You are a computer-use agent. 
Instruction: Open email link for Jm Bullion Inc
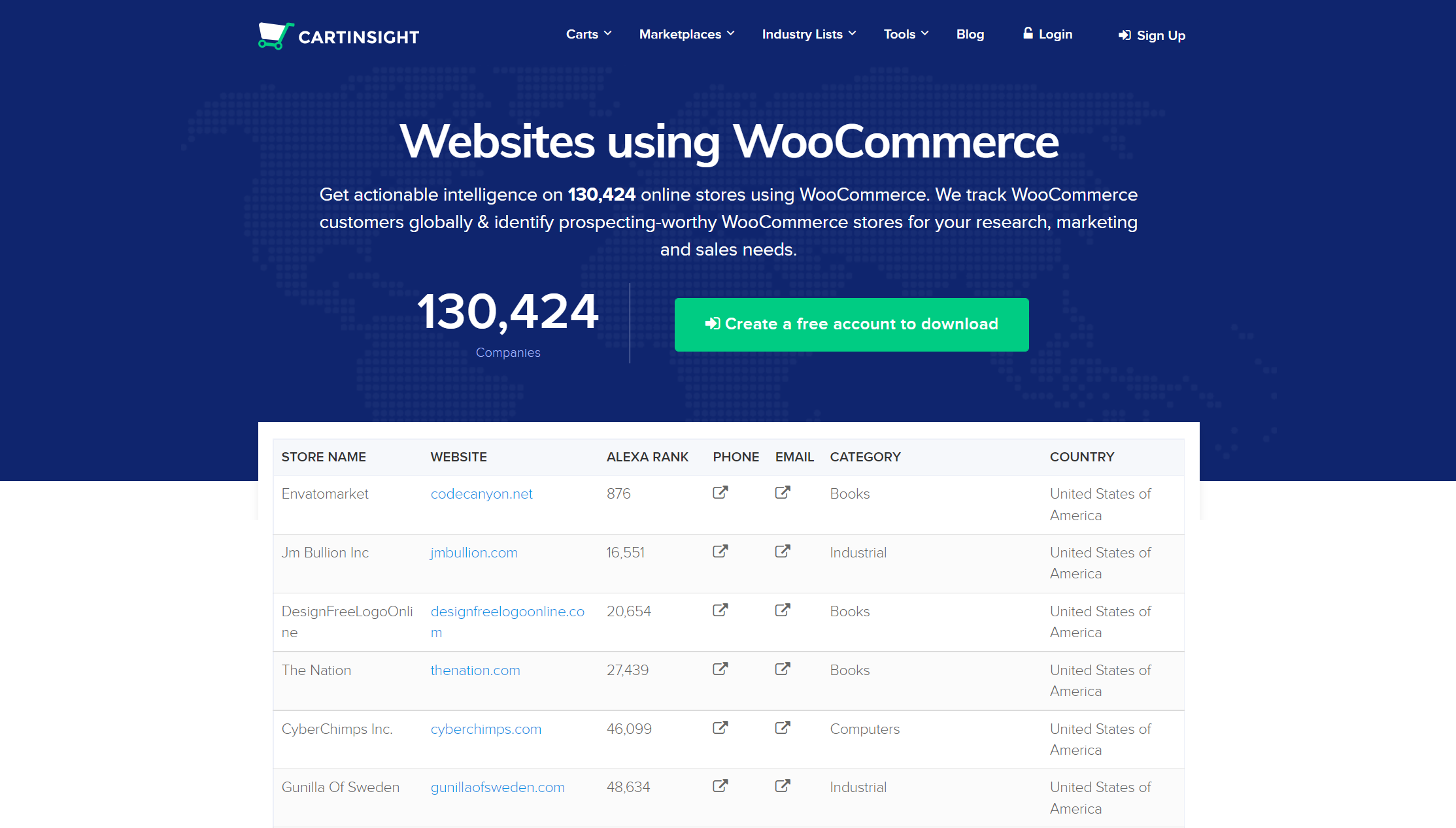[x=783, y=552]
